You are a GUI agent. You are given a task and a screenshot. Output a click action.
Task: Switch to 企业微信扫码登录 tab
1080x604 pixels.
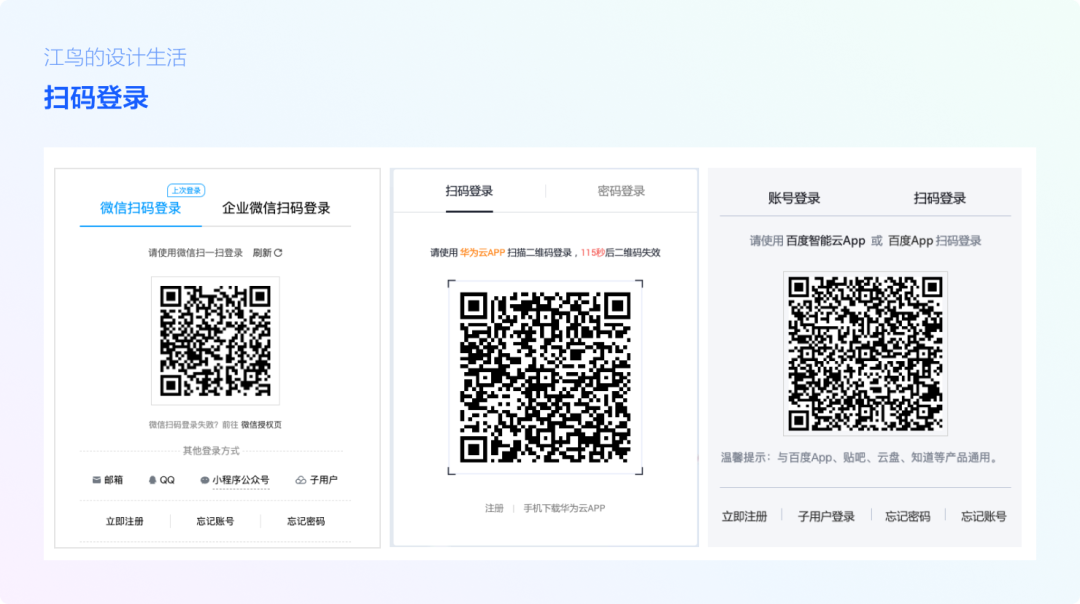(276, 208)
